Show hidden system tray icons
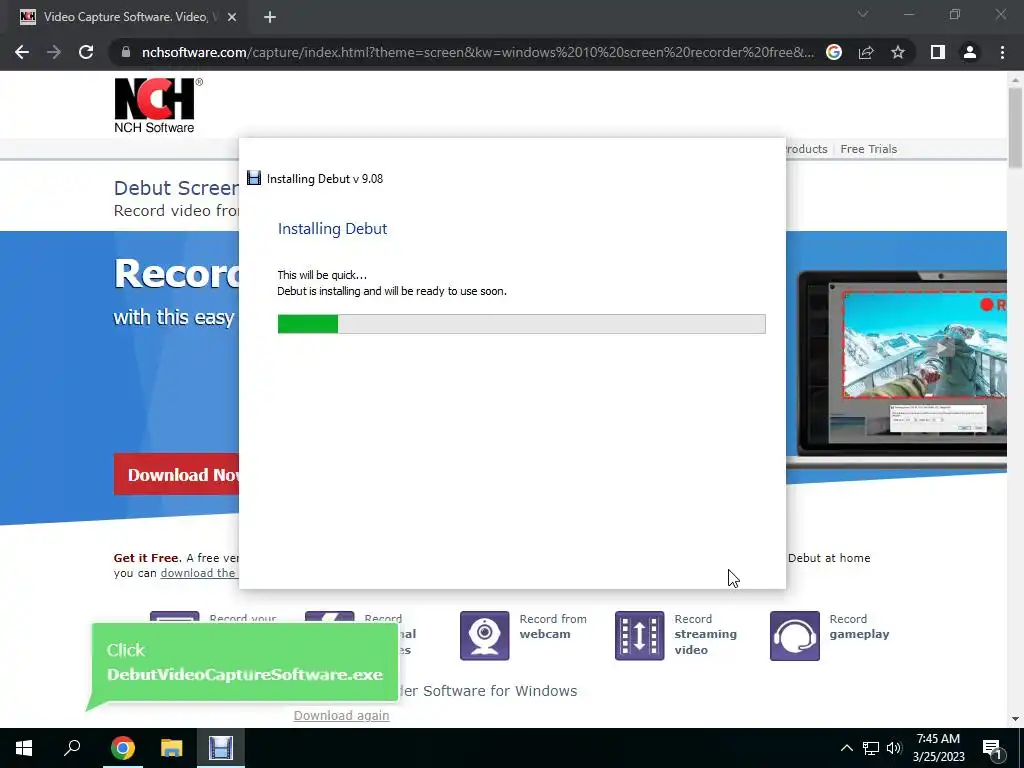1024x768 pixels. click(846, 748)
